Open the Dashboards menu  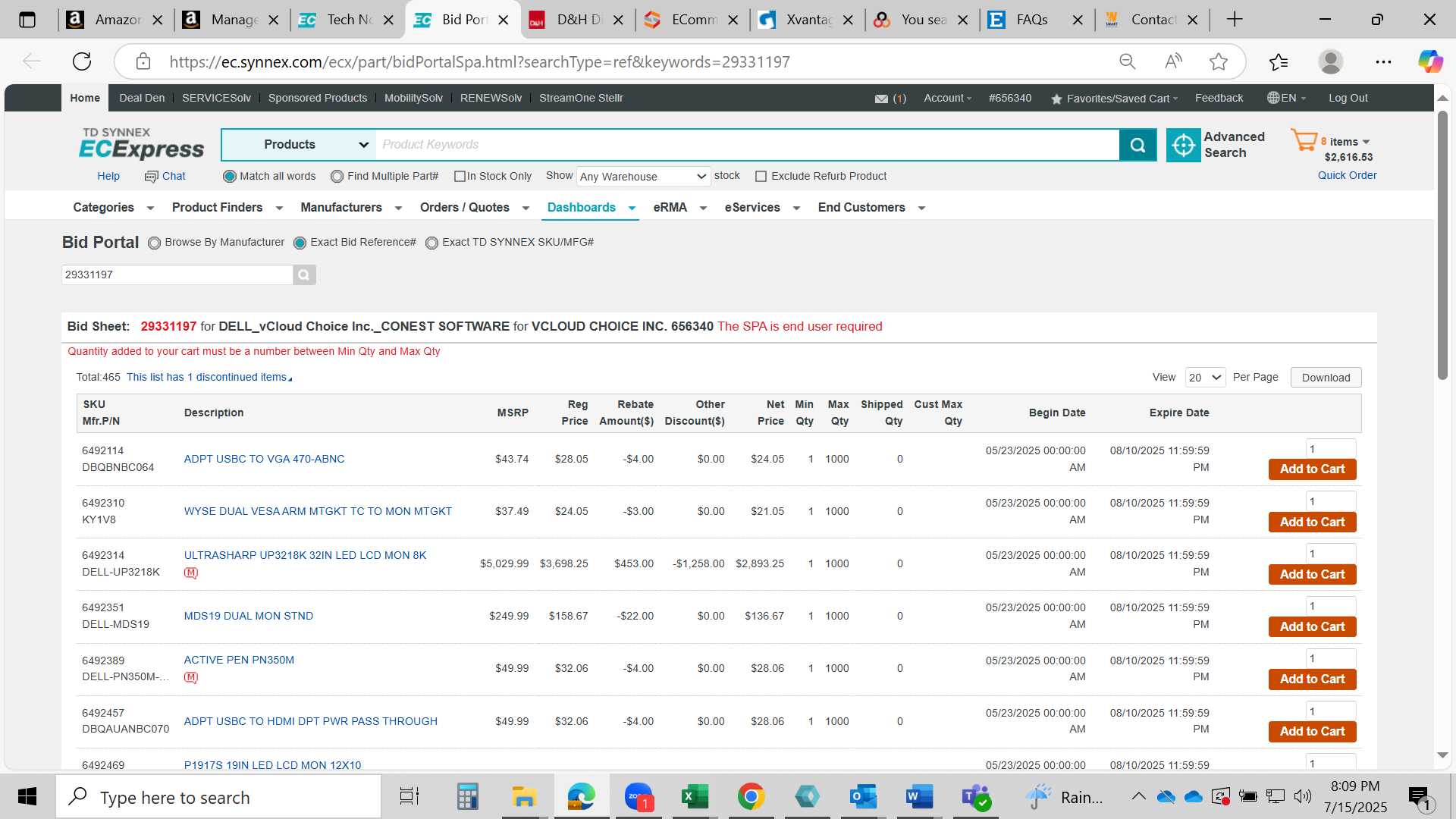[590, 208]
